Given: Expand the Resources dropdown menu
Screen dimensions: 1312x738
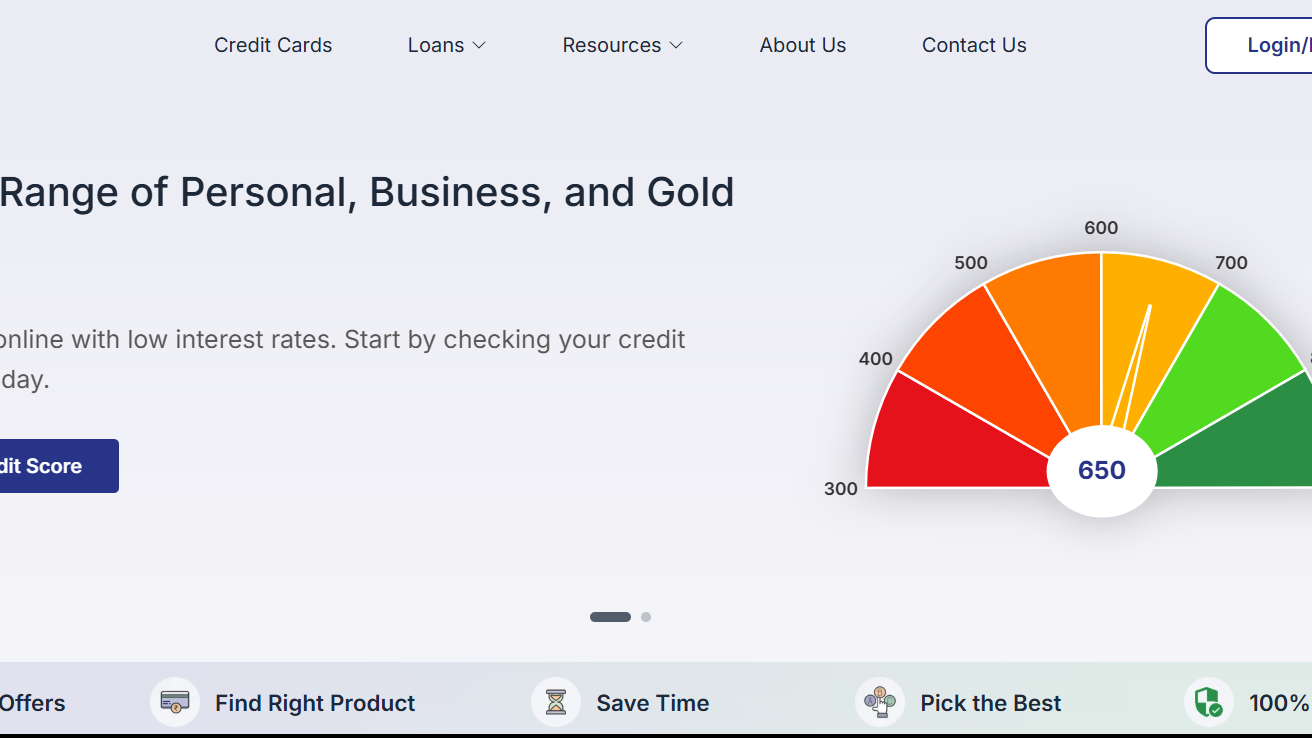Looking at the screenshot, I should [622, 45].
